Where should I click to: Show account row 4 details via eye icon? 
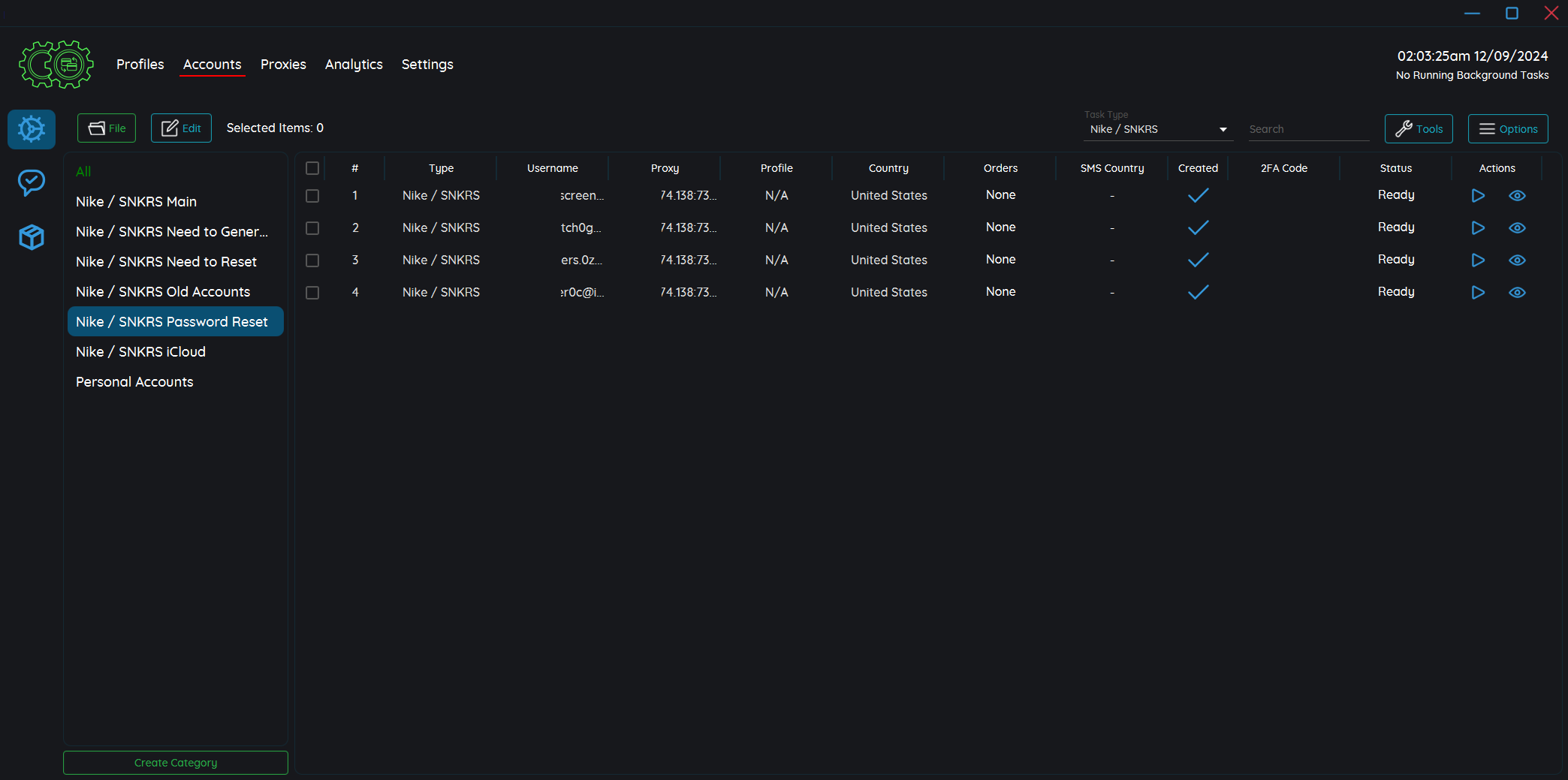[x=1517, y=293]
